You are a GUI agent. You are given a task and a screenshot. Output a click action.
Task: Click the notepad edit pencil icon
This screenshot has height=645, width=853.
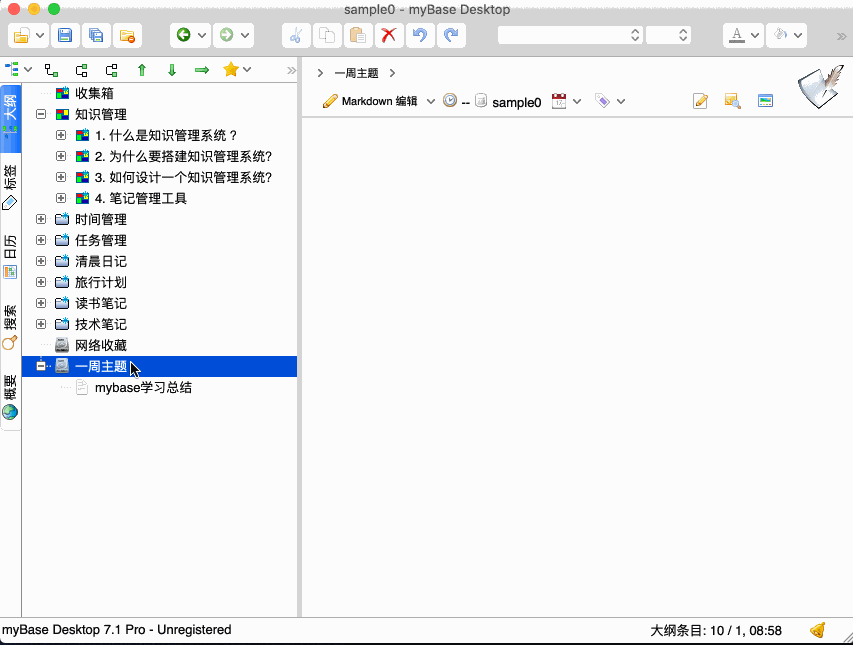pyautogui.click(x=701, y=101)
